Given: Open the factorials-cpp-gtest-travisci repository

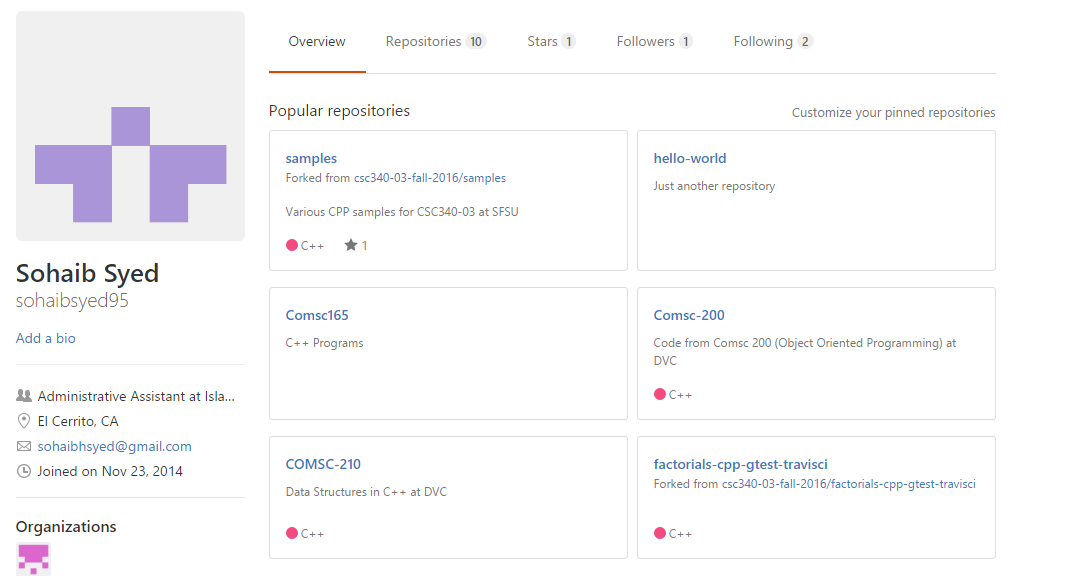Looking at the screenshot, I should [740, 464].
